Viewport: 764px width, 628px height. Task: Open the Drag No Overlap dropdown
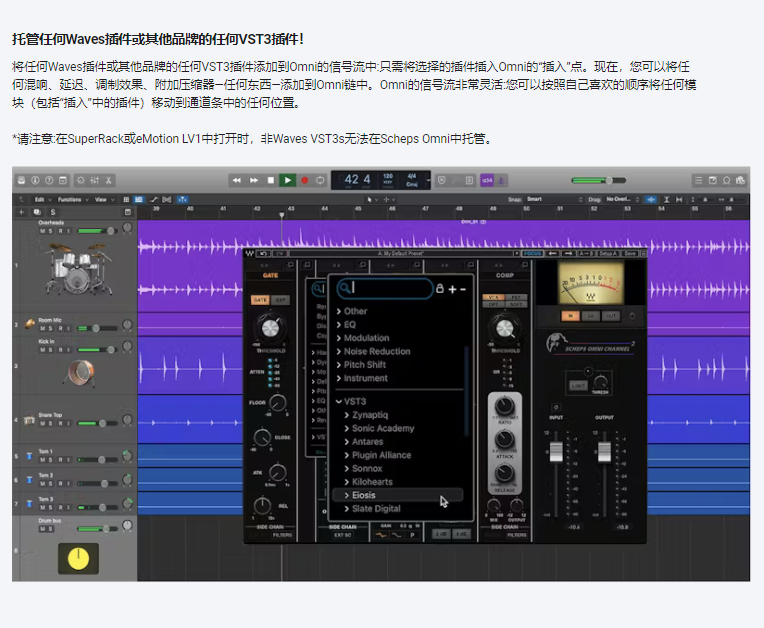(622, 199)
